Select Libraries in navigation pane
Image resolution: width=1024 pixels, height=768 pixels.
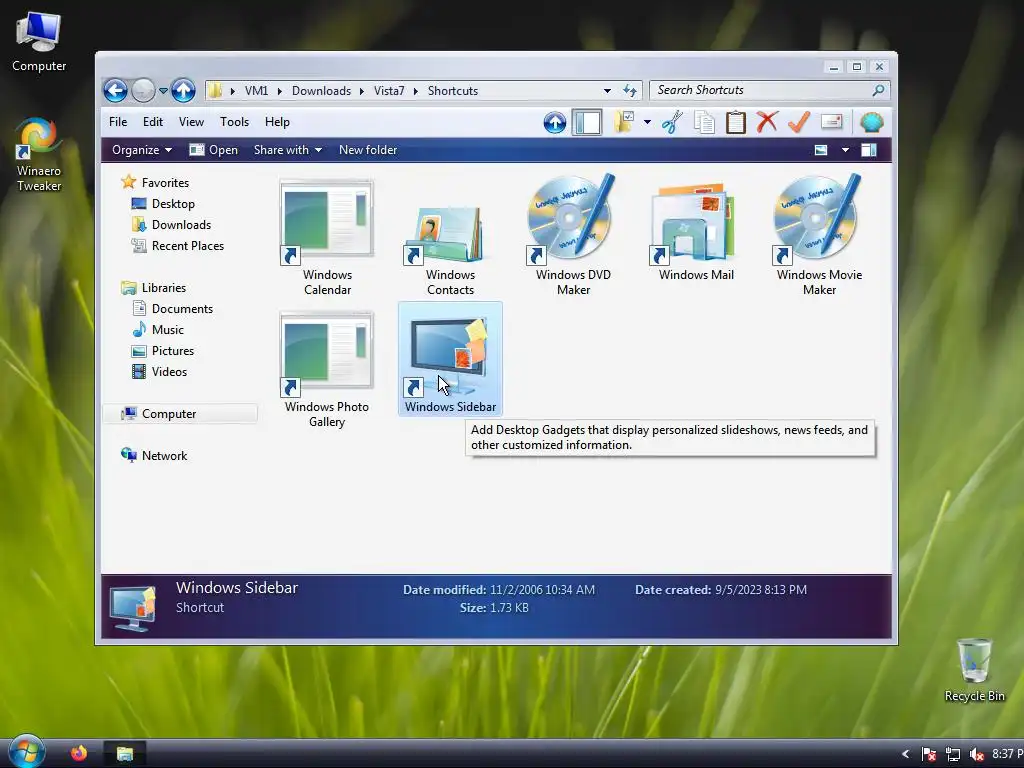pos(163,288)
